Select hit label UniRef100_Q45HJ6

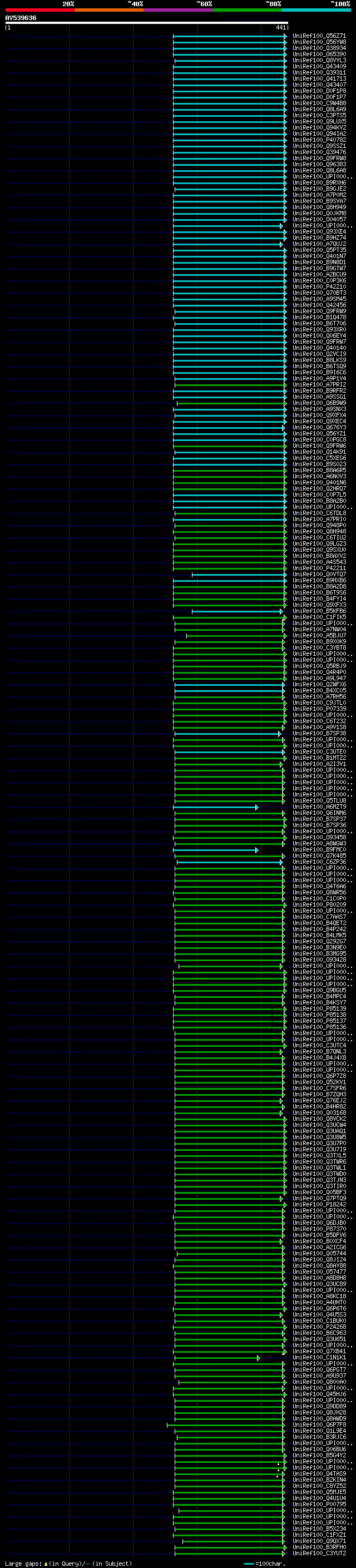[x=319, y=1393]
